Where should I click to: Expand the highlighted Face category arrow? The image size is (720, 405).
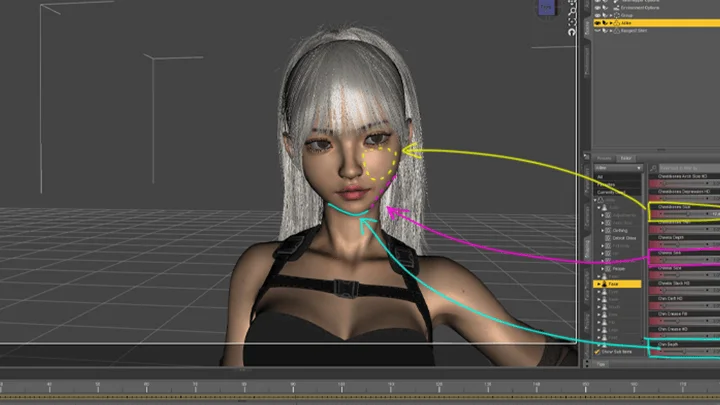599,284
